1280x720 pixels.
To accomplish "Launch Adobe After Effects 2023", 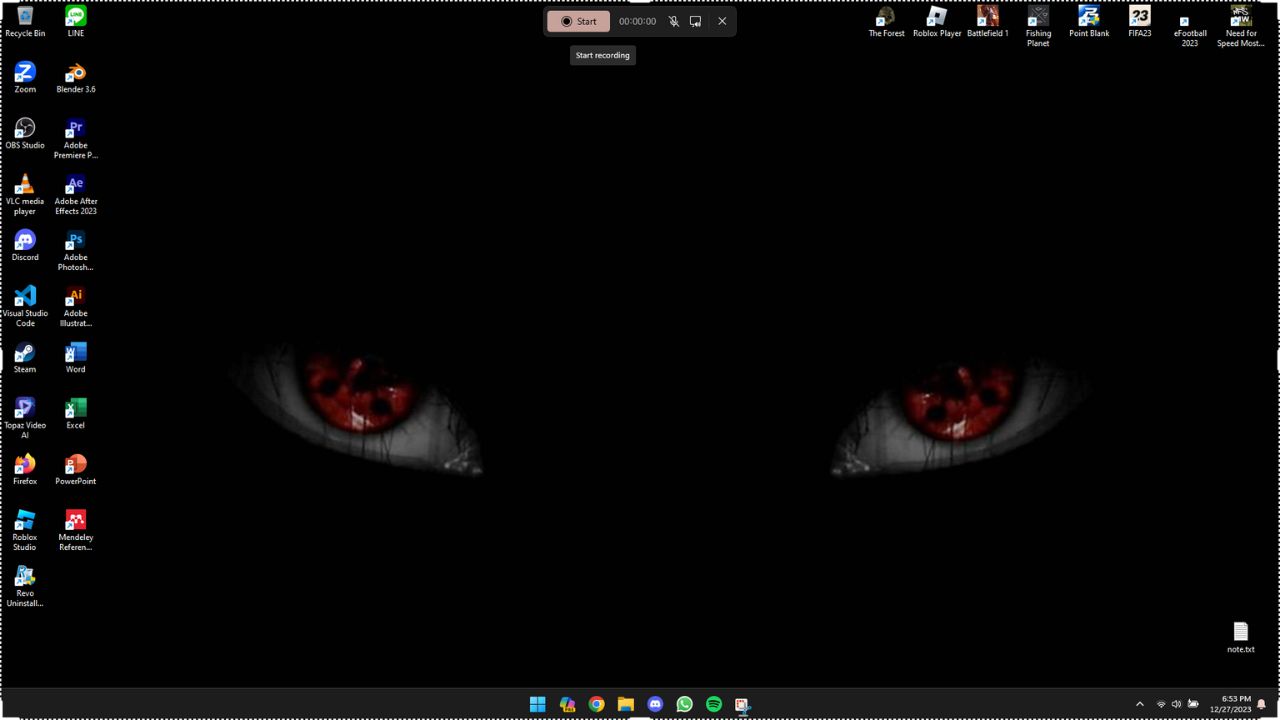I will pyautogui.click(x=75, y=185).
